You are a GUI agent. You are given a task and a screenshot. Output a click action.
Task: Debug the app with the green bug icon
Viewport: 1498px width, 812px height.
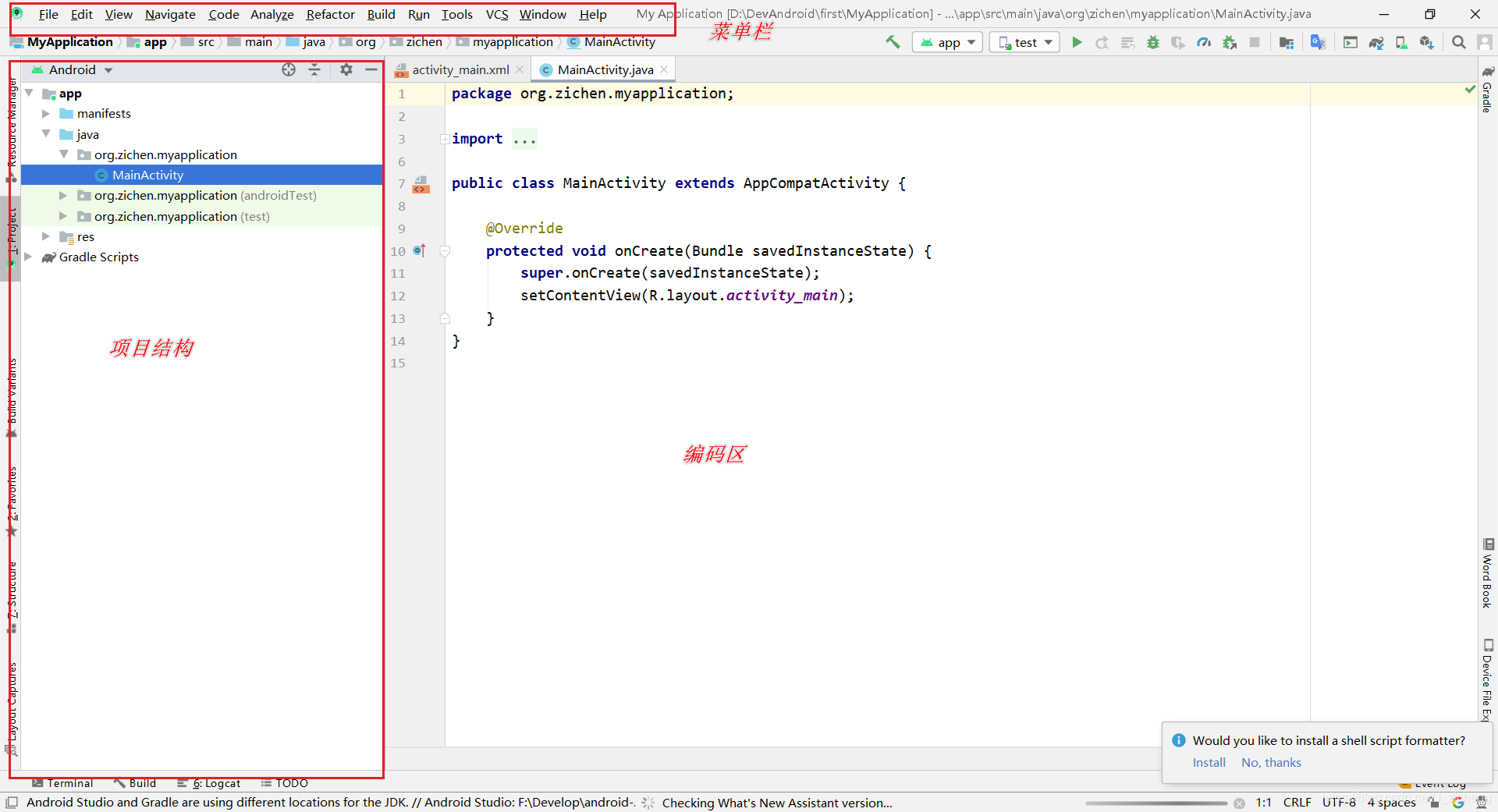[1153, 42]
